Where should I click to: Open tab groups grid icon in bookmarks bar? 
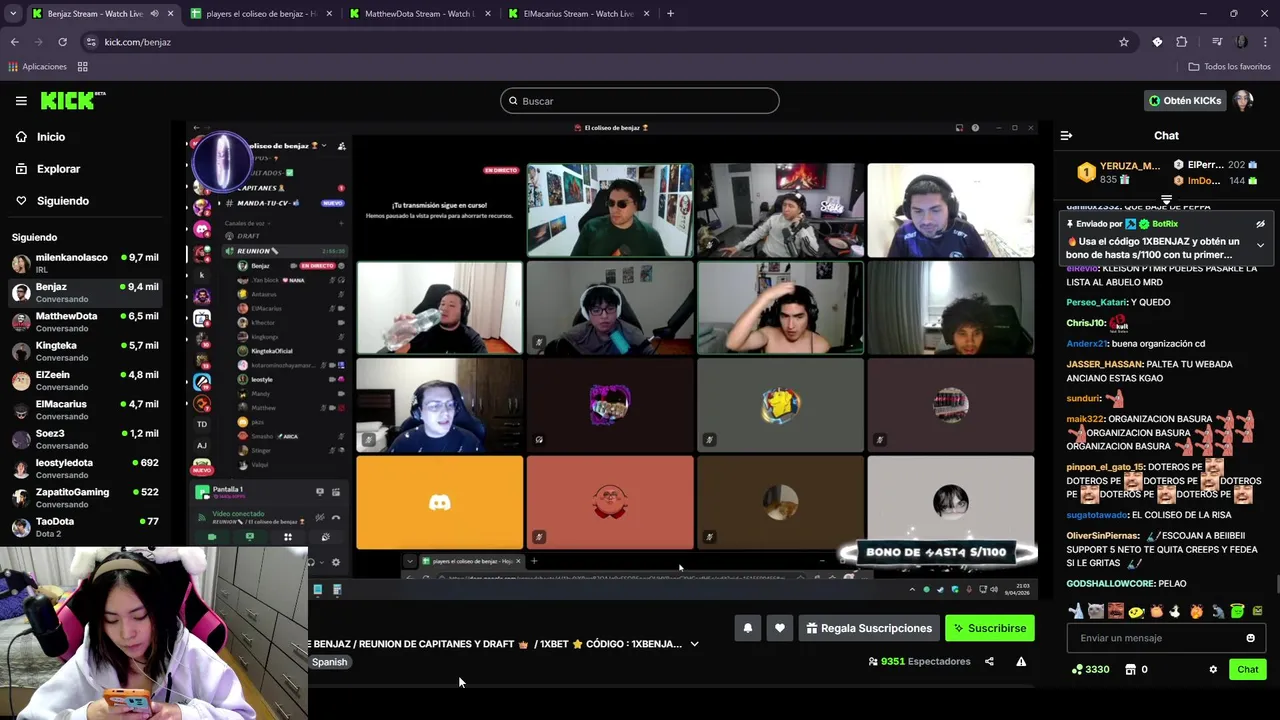pyautogui.click(x=83, y=67)
